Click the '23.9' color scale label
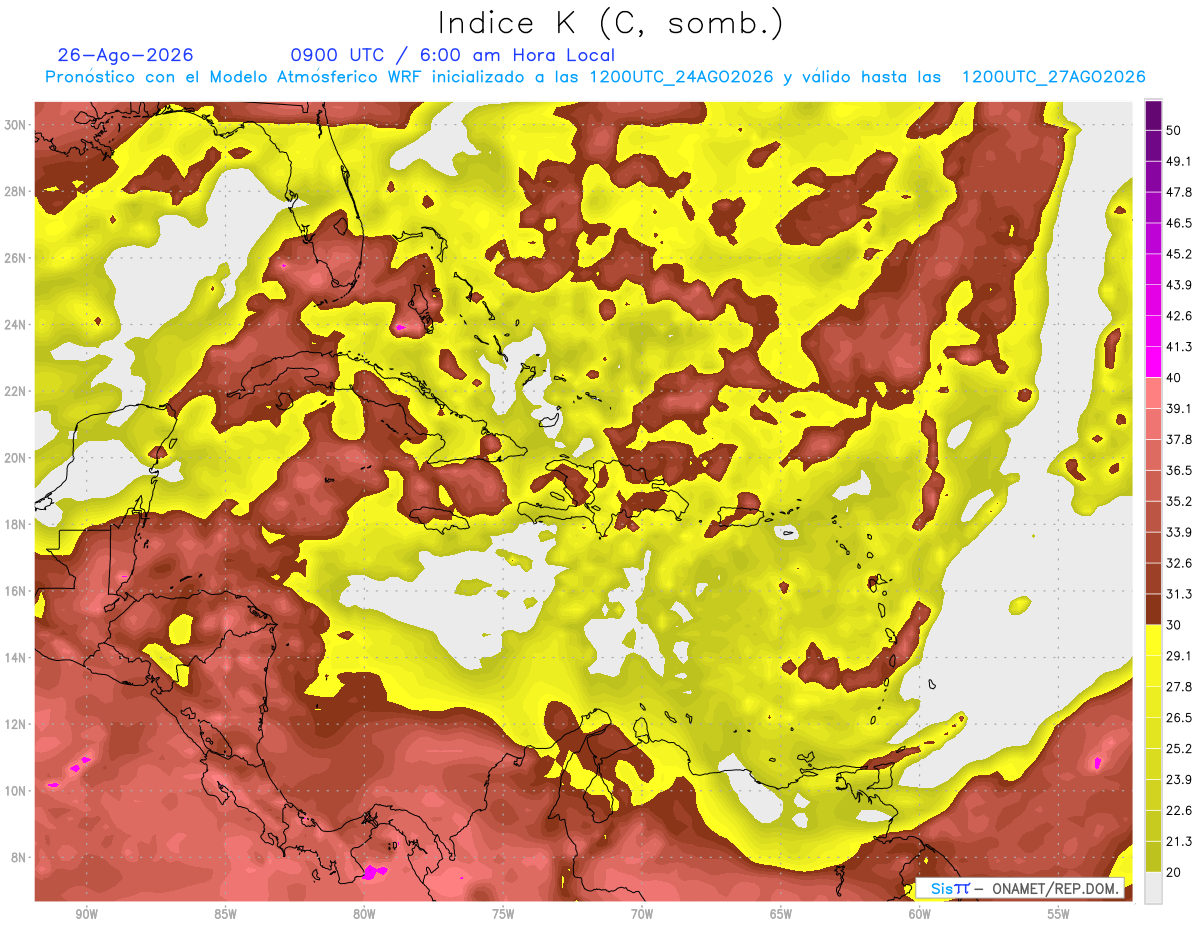 pyautogui.click(x=1179, y=780)
